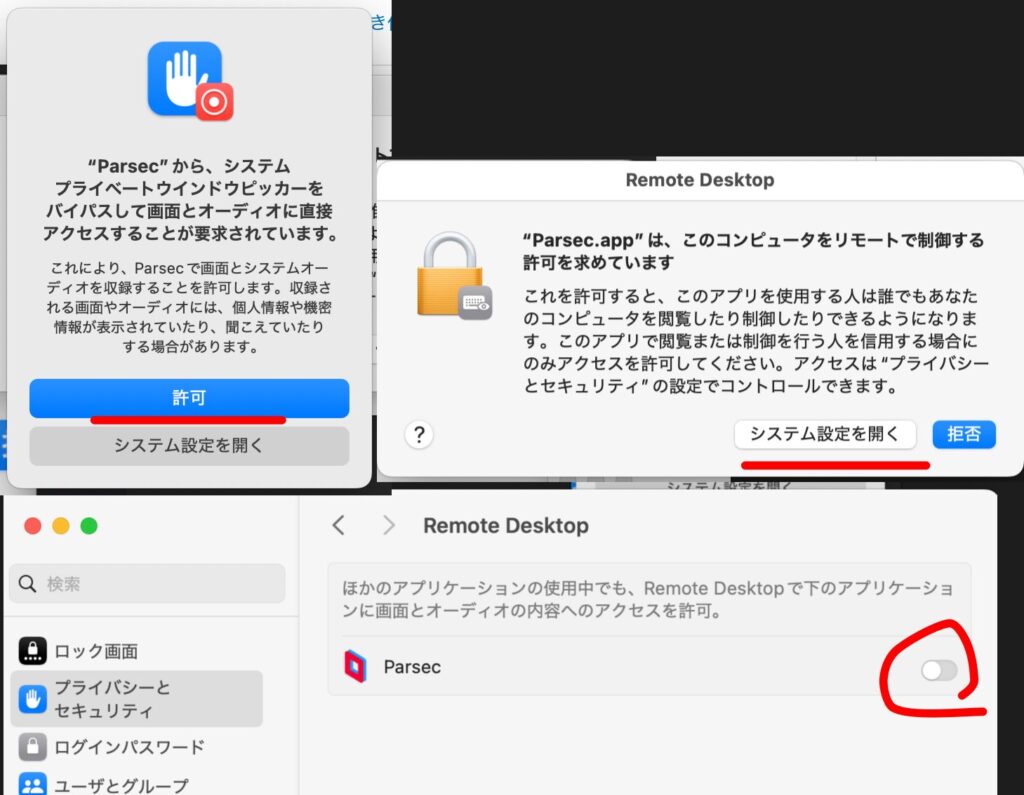
Task: Enable the Parsec Remote Desktop toggle
Action: click(x=939, y=670)
